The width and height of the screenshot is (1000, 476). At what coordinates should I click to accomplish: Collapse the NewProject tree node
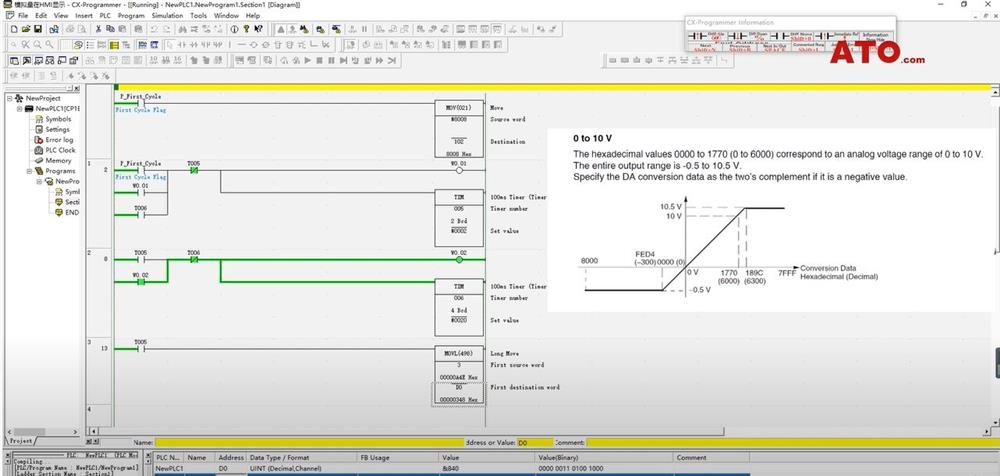point(10,98)
